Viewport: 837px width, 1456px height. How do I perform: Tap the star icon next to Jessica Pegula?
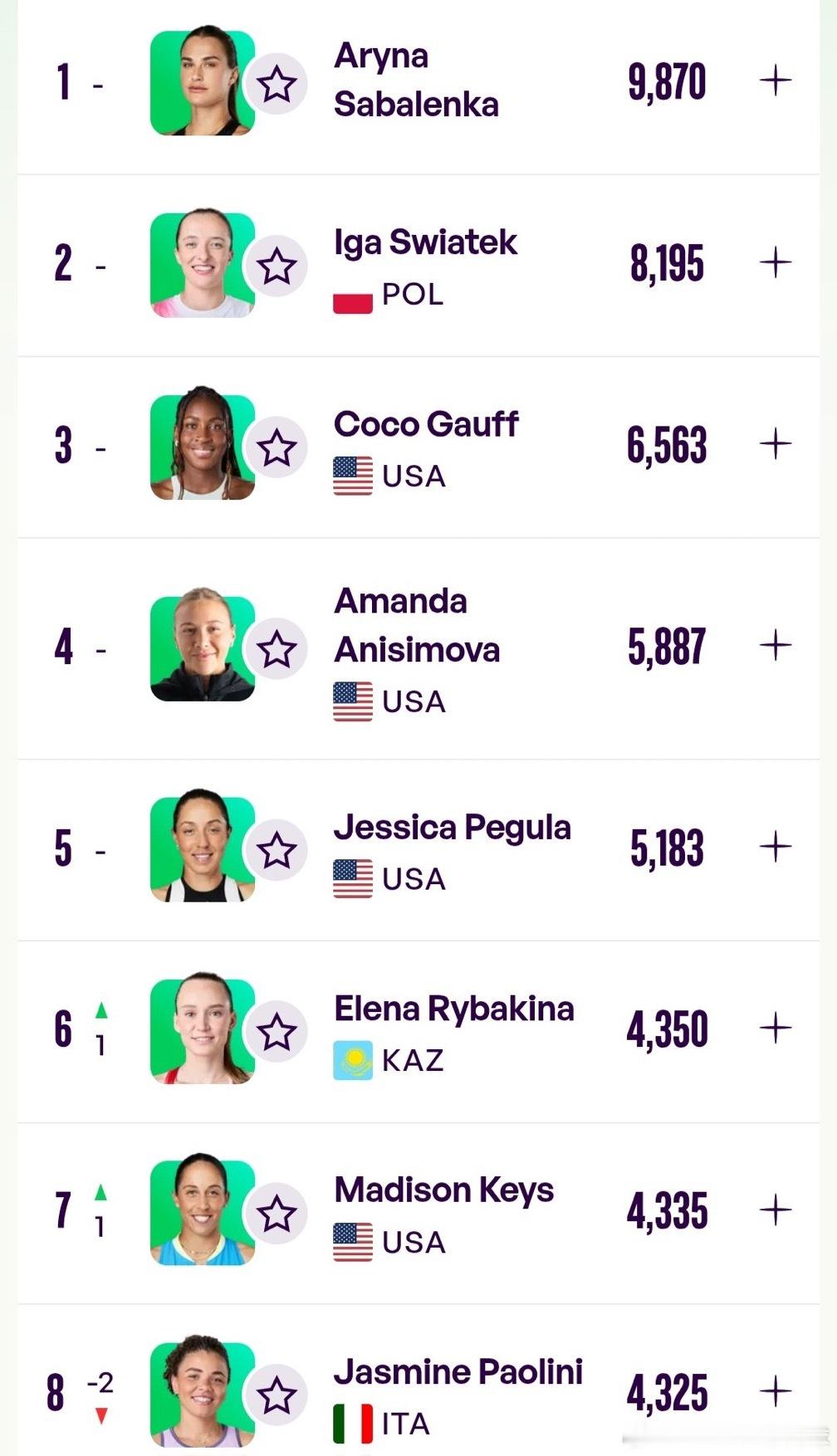coord(277,851)
